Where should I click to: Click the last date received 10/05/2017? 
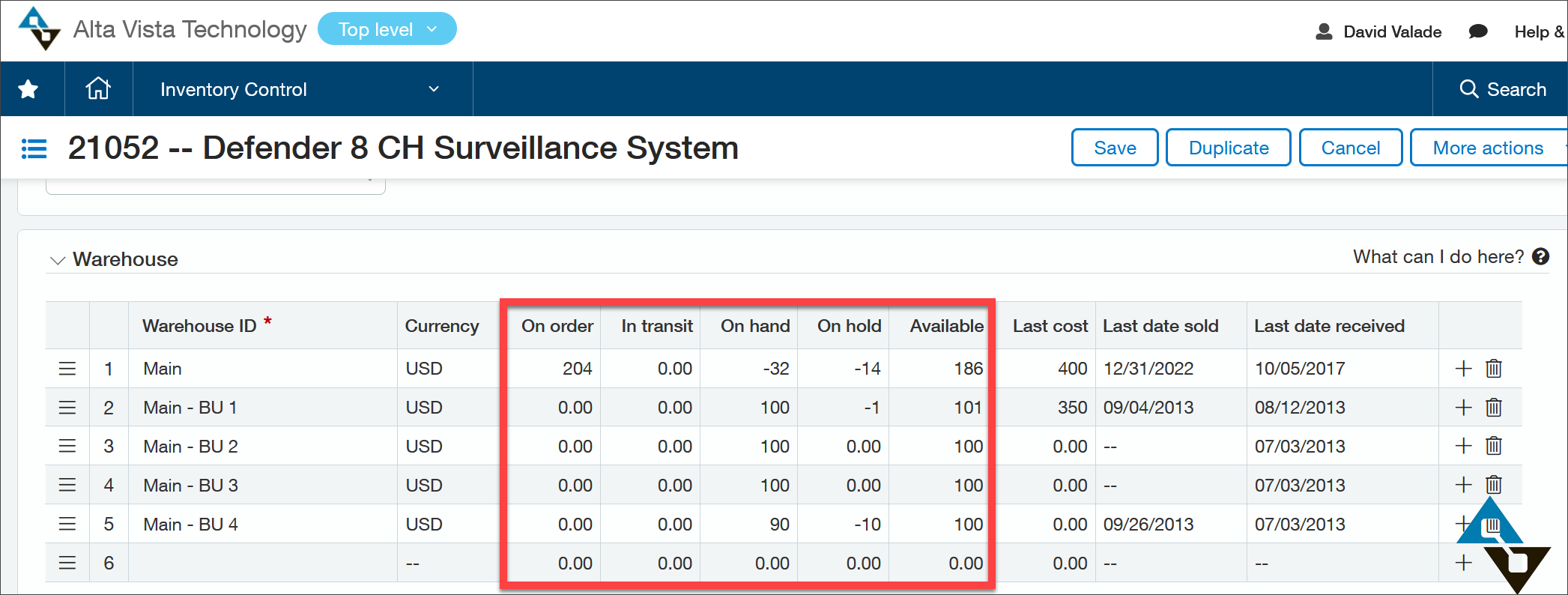point(1300,369)
